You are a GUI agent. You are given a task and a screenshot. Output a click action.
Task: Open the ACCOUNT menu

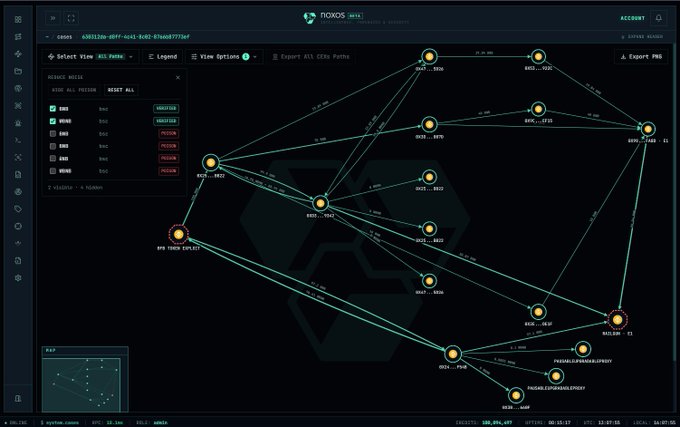pyautogui.click(x=632, y=18)
